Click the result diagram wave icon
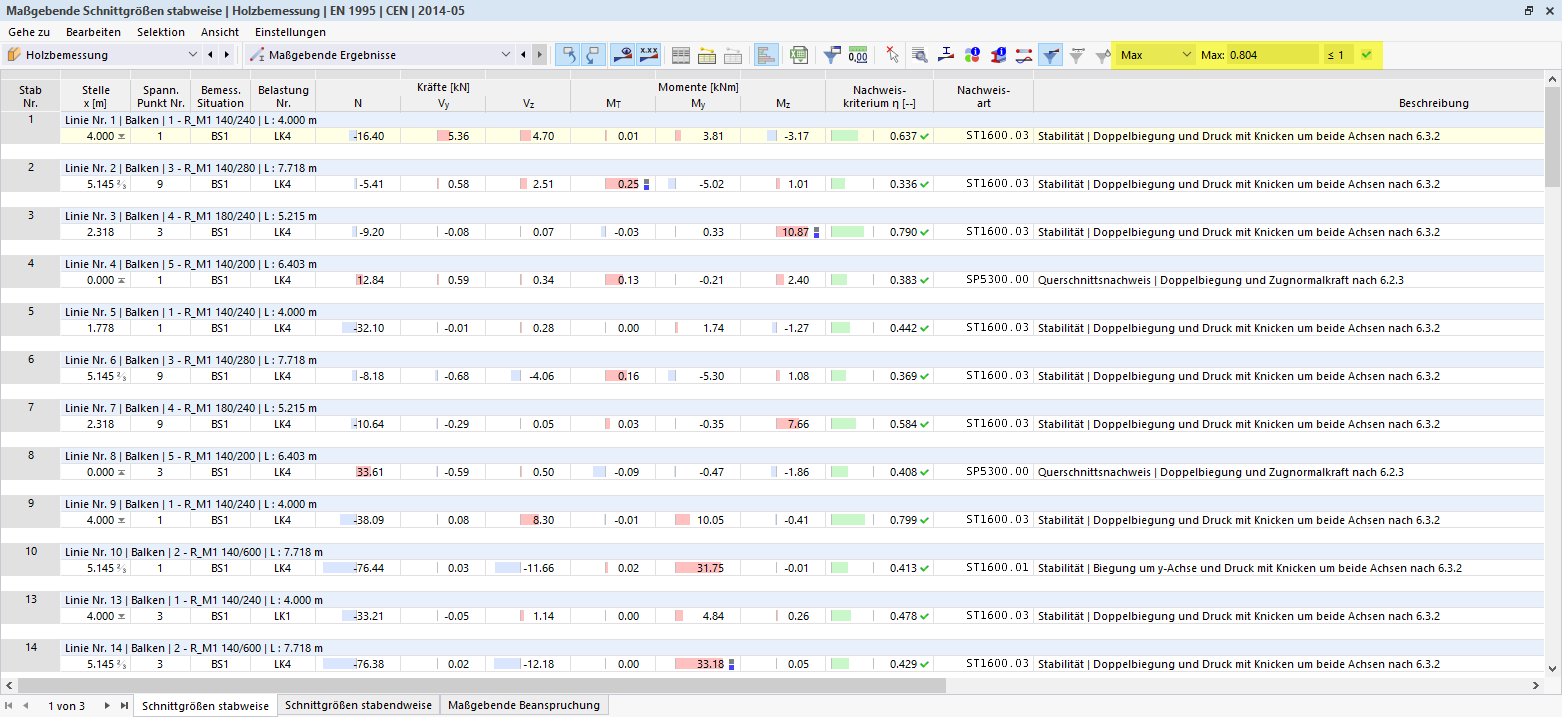The width and height of the screenshot is (1562, 717). tap(1024, 55)
